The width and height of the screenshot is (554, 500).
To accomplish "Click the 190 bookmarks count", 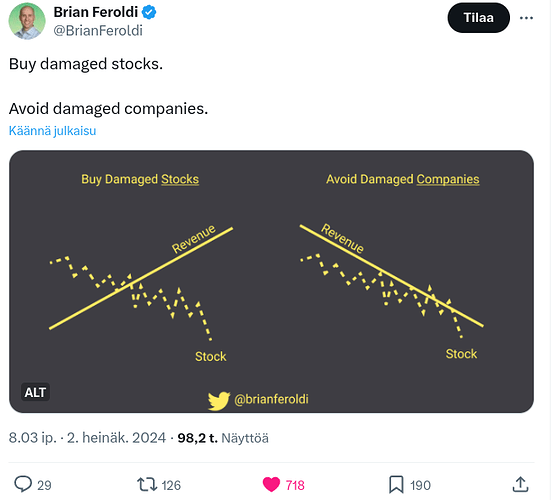I will 420,485.
